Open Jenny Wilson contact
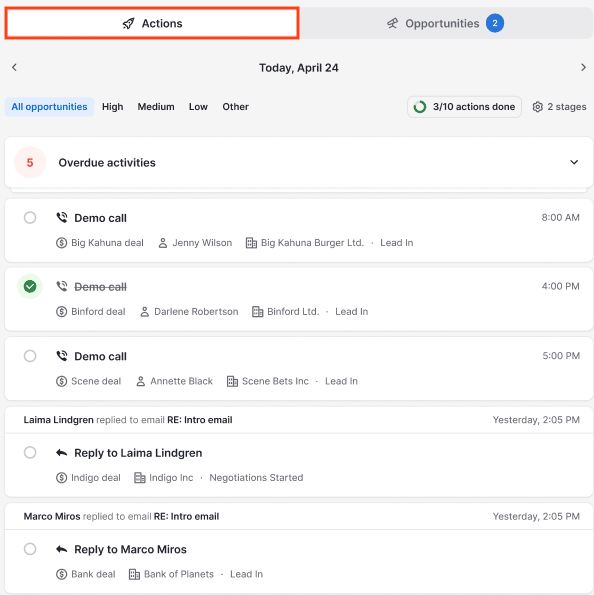This screenshot has height=595, width=594. coord(195,243)
